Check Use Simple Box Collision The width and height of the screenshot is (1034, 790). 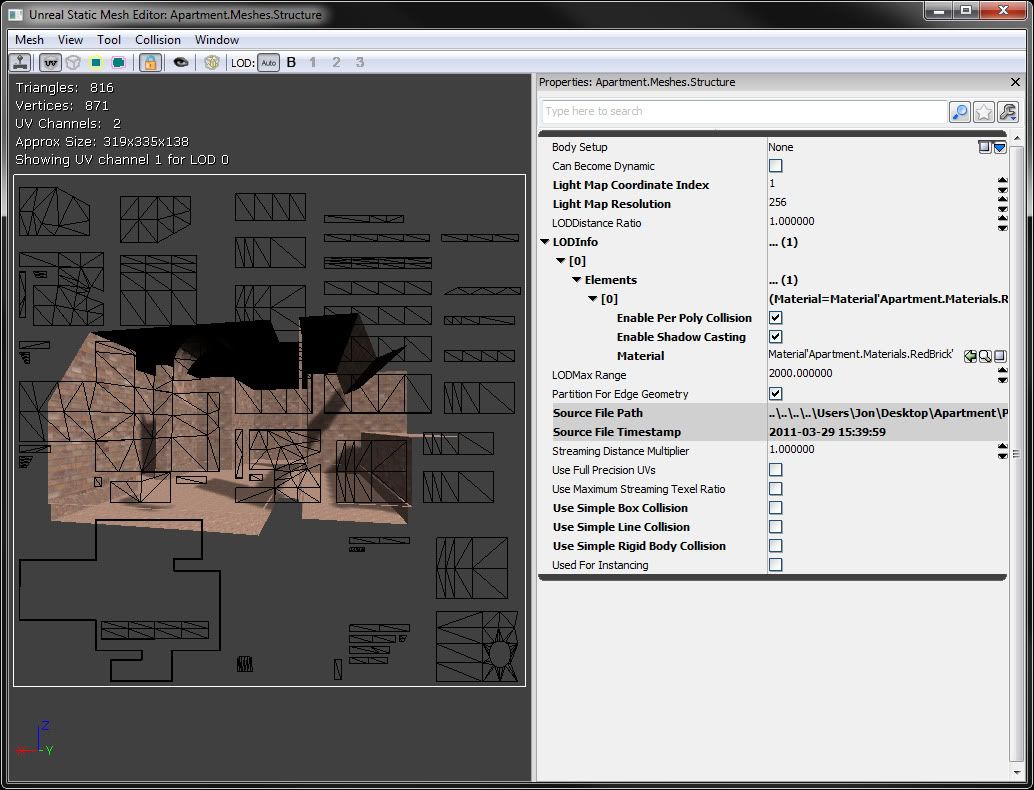(776, 508)
